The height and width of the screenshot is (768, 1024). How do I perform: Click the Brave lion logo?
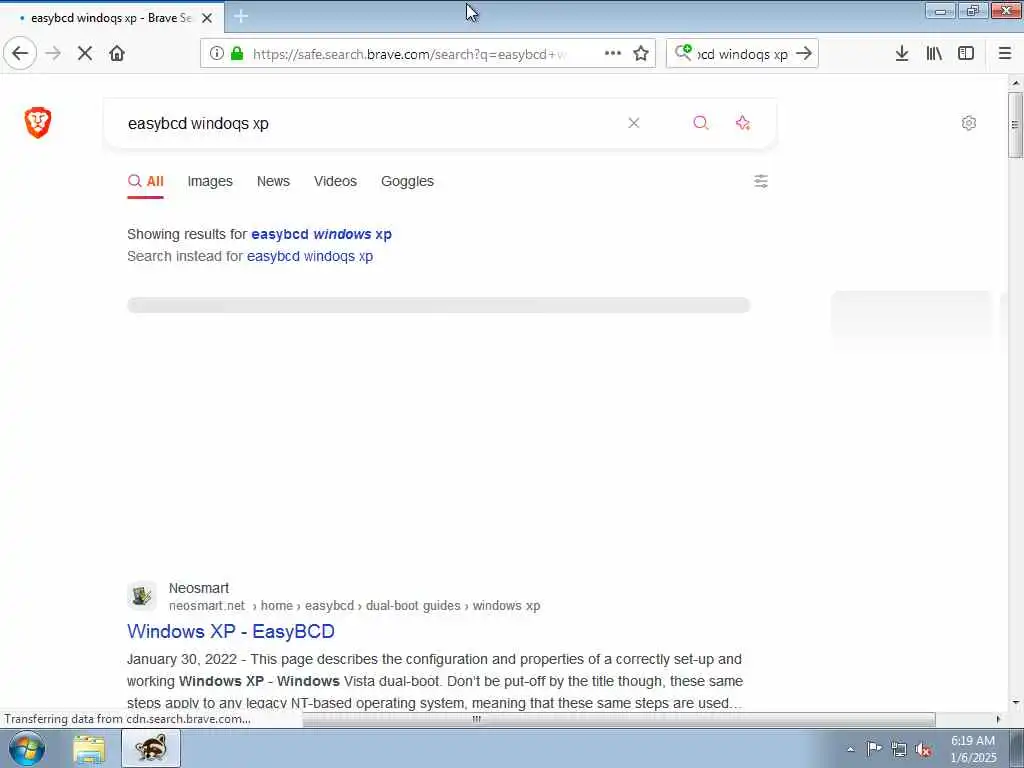[38, 123]
